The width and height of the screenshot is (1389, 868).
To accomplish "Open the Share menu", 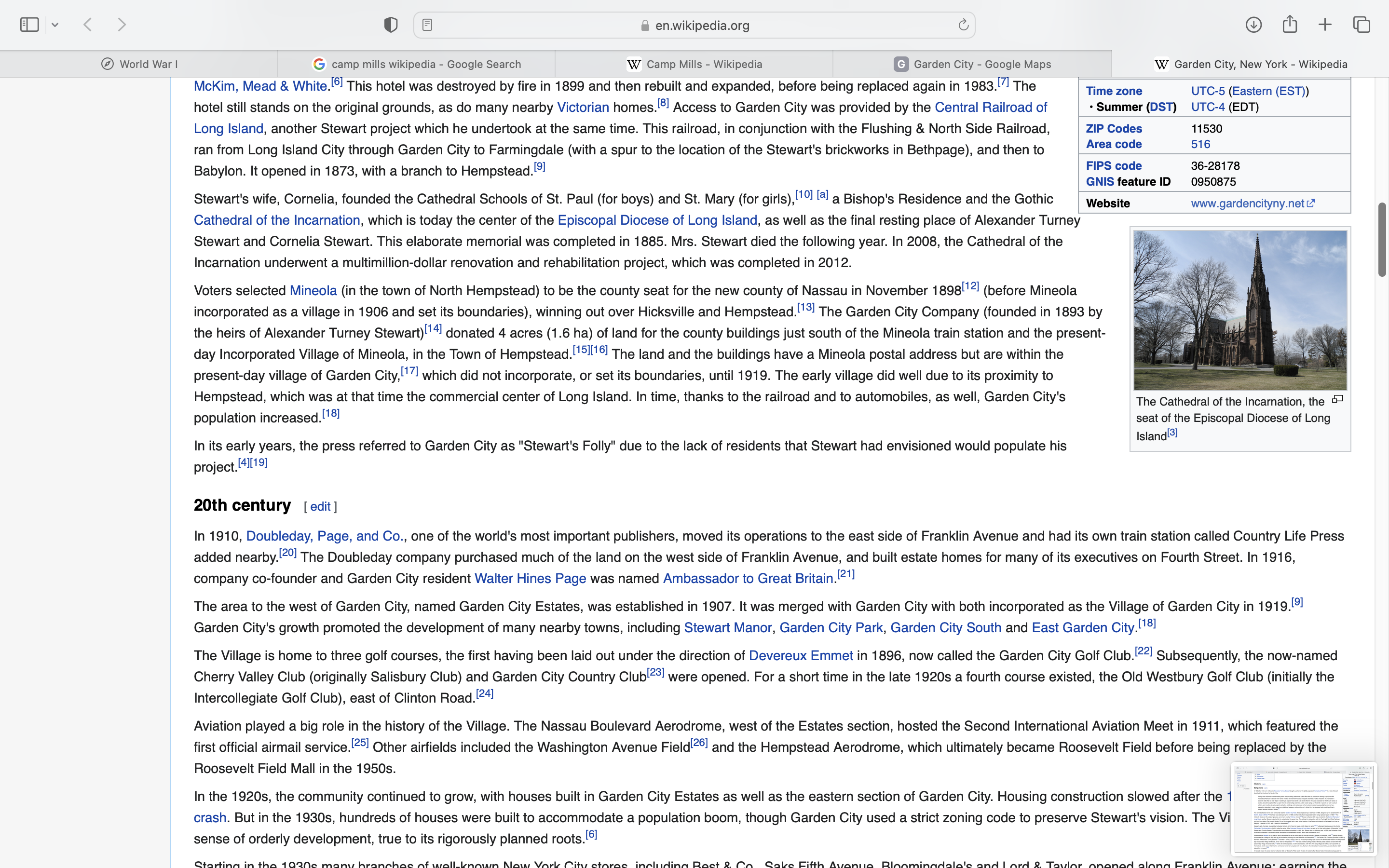I will (x=1290, y=24).
